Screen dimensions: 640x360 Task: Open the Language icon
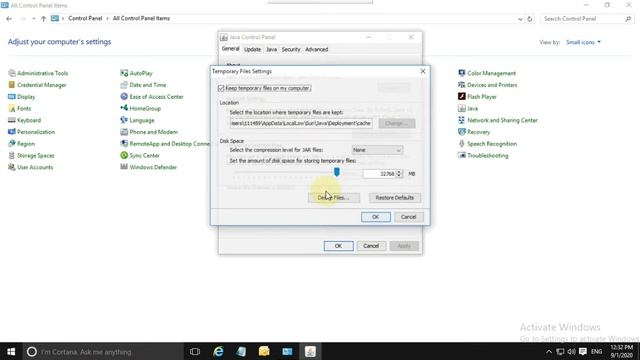point(137,120)
